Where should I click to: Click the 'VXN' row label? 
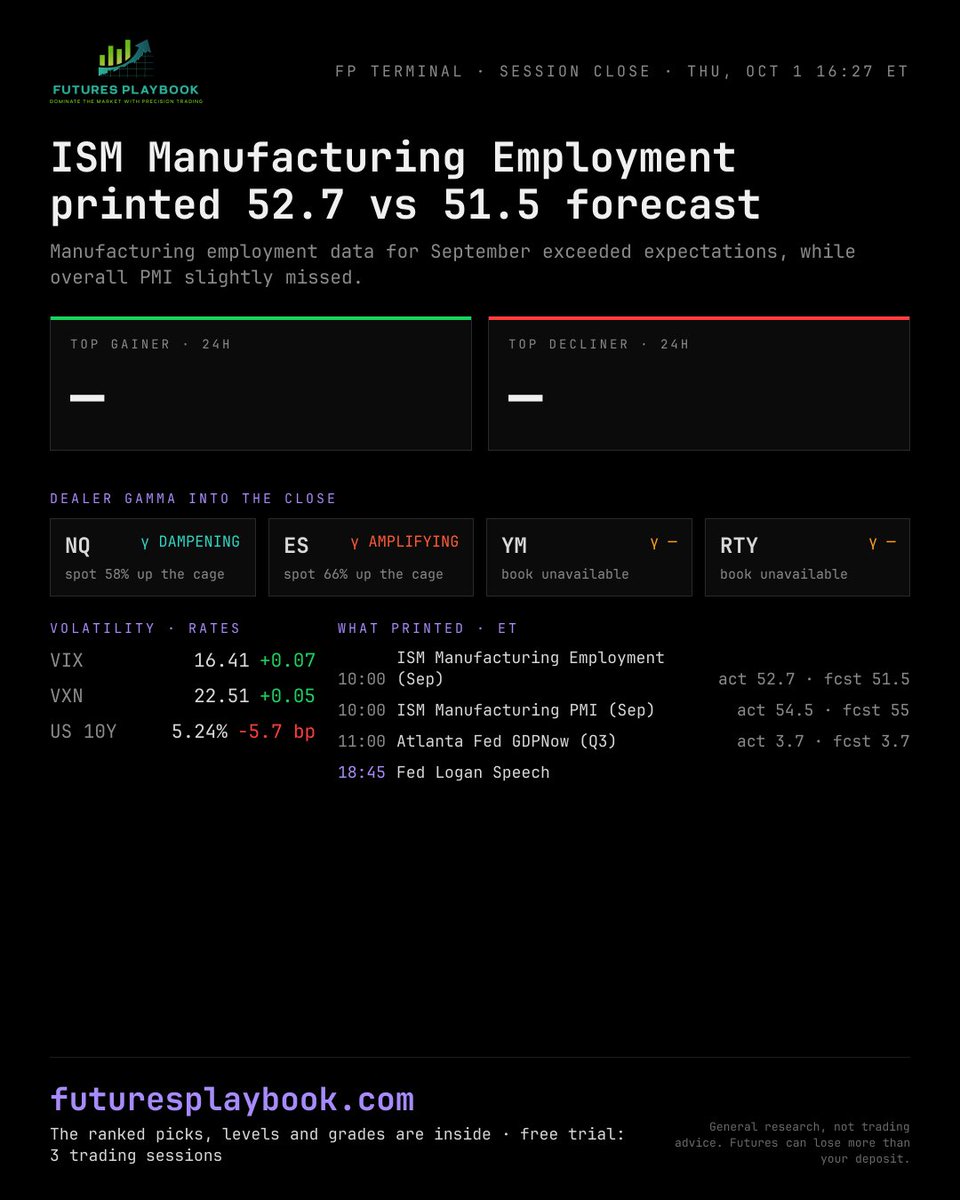tap(66, 696)
